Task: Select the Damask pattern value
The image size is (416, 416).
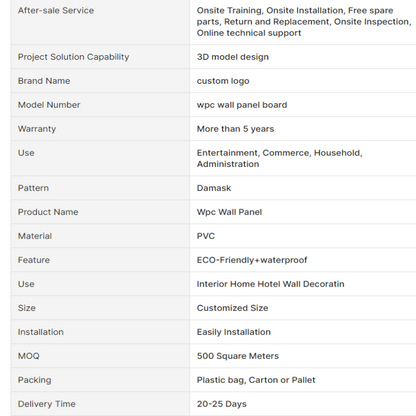Action: pos(214,188)
